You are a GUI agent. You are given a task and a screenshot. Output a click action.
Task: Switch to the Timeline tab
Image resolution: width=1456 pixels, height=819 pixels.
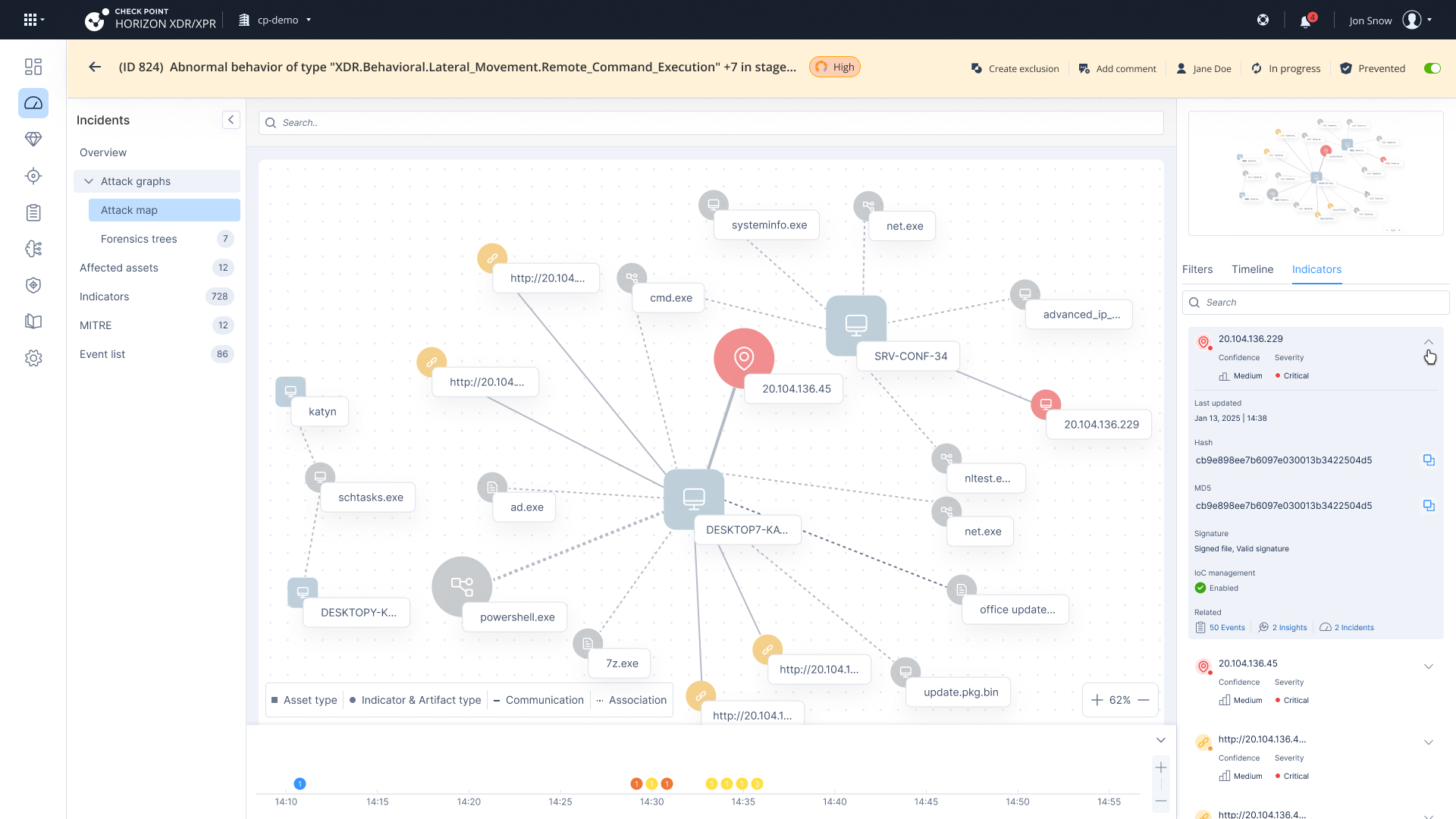pyautogui.click(x=1252, y=269)
